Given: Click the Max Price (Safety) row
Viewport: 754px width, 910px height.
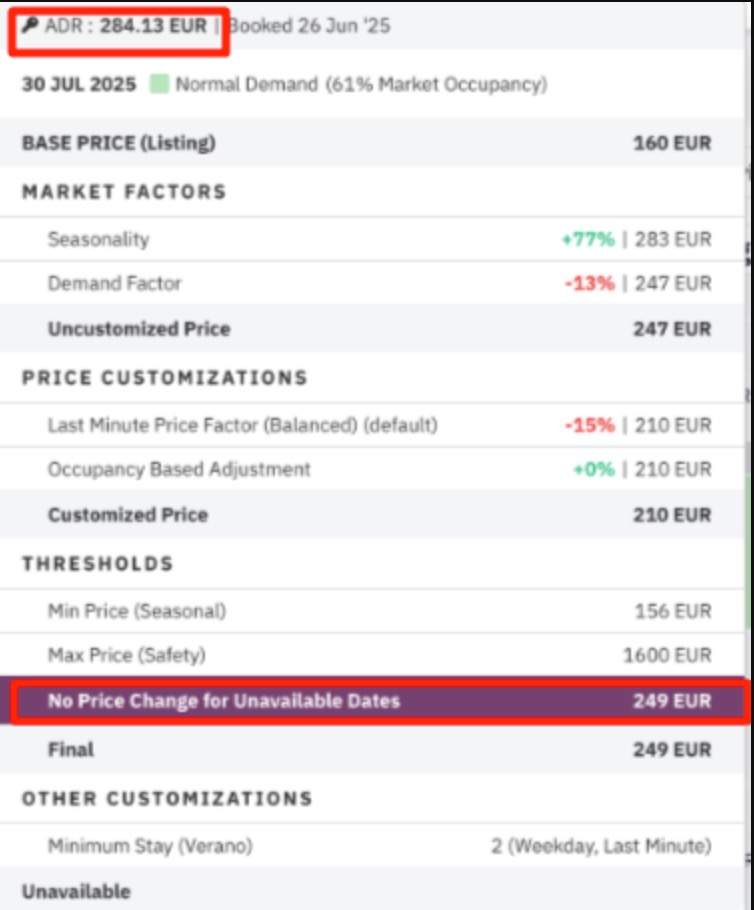Looking at the screenshot, I should point(372,655).
